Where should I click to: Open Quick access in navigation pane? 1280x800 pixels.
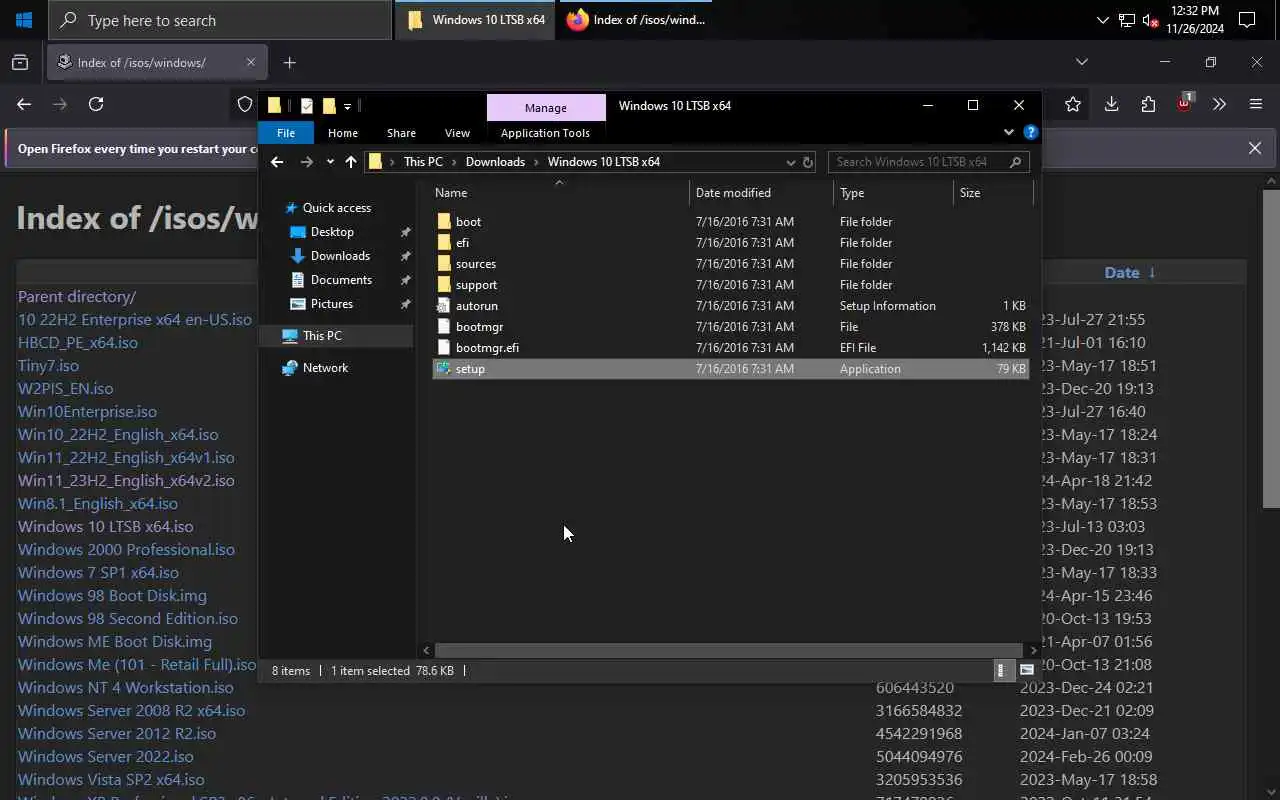coord(337,208)
